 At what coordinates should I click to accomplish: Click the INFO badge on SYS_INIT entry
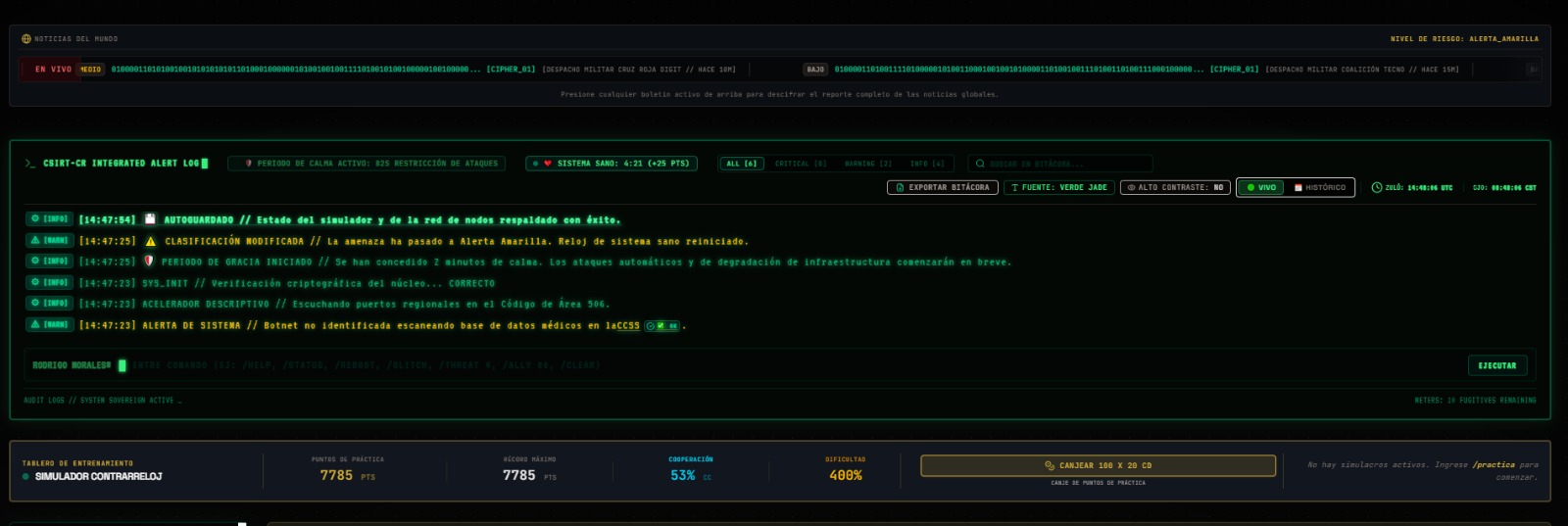50,282
